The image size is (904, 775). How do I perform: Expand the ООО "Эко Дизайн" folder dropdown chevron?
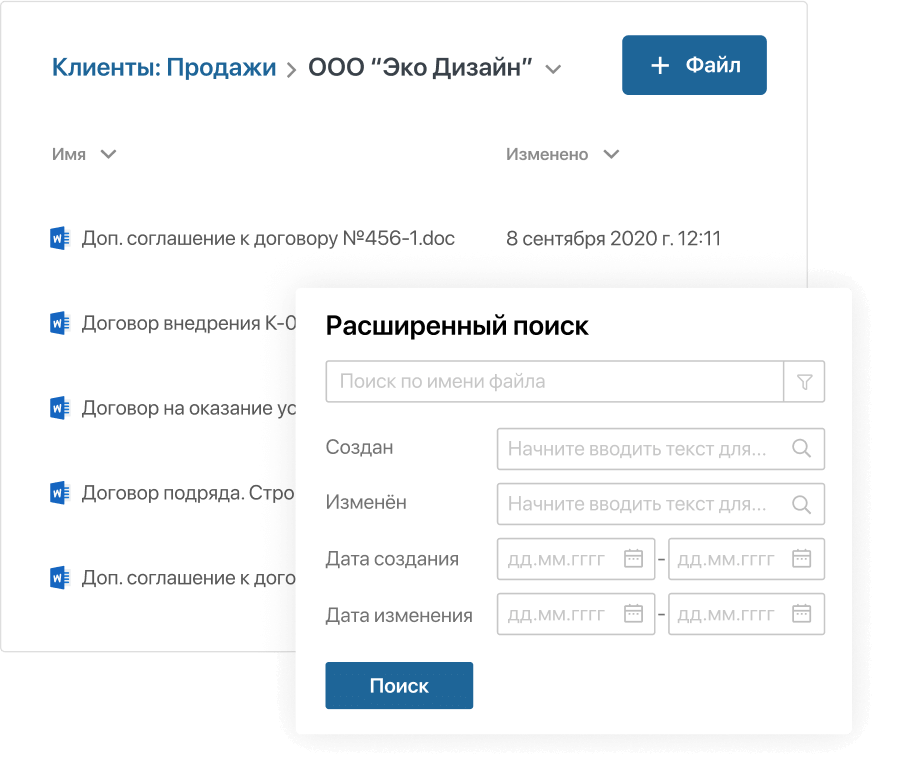click(553, 70)
